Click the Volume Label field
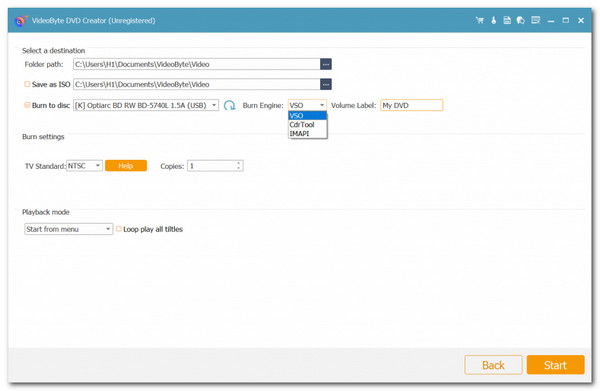The image size is (600, 391). coord(412,105)
